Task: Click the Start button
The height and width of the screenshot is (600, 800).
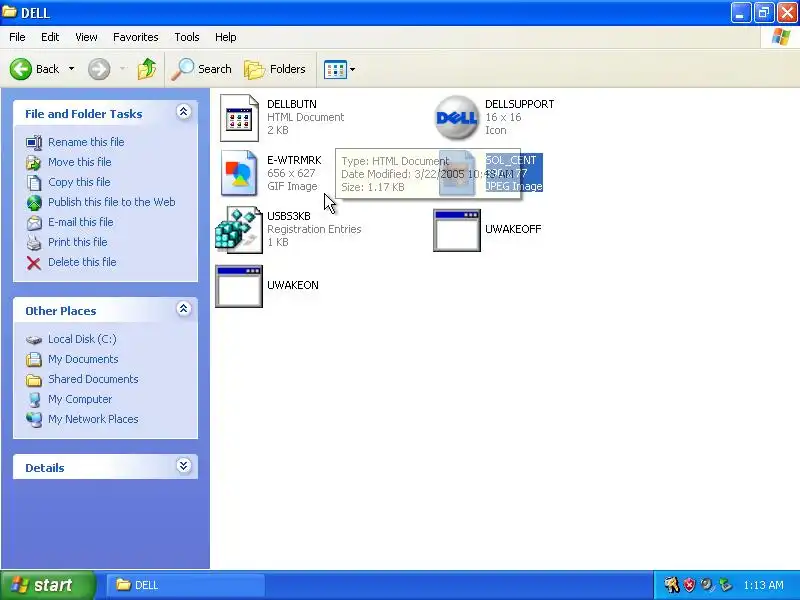Action: (x=48, y=585)
